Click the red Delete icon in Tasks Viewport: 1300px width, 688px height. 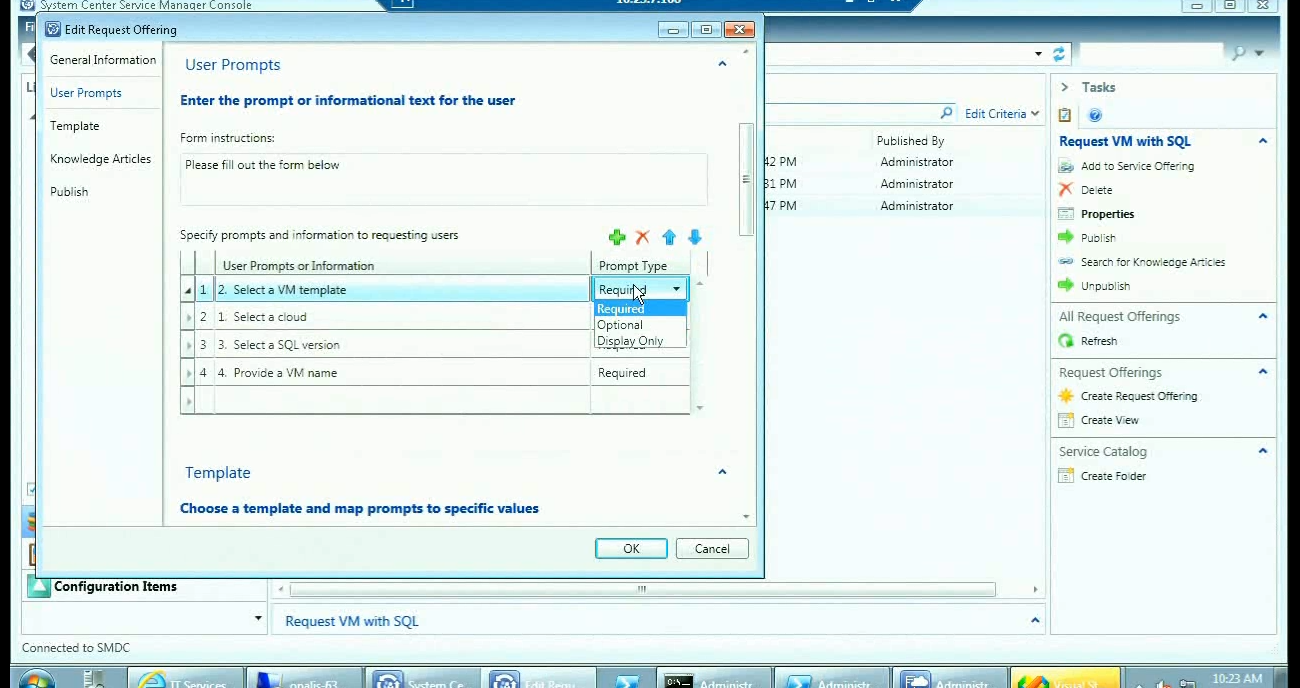pos(1066,190)
